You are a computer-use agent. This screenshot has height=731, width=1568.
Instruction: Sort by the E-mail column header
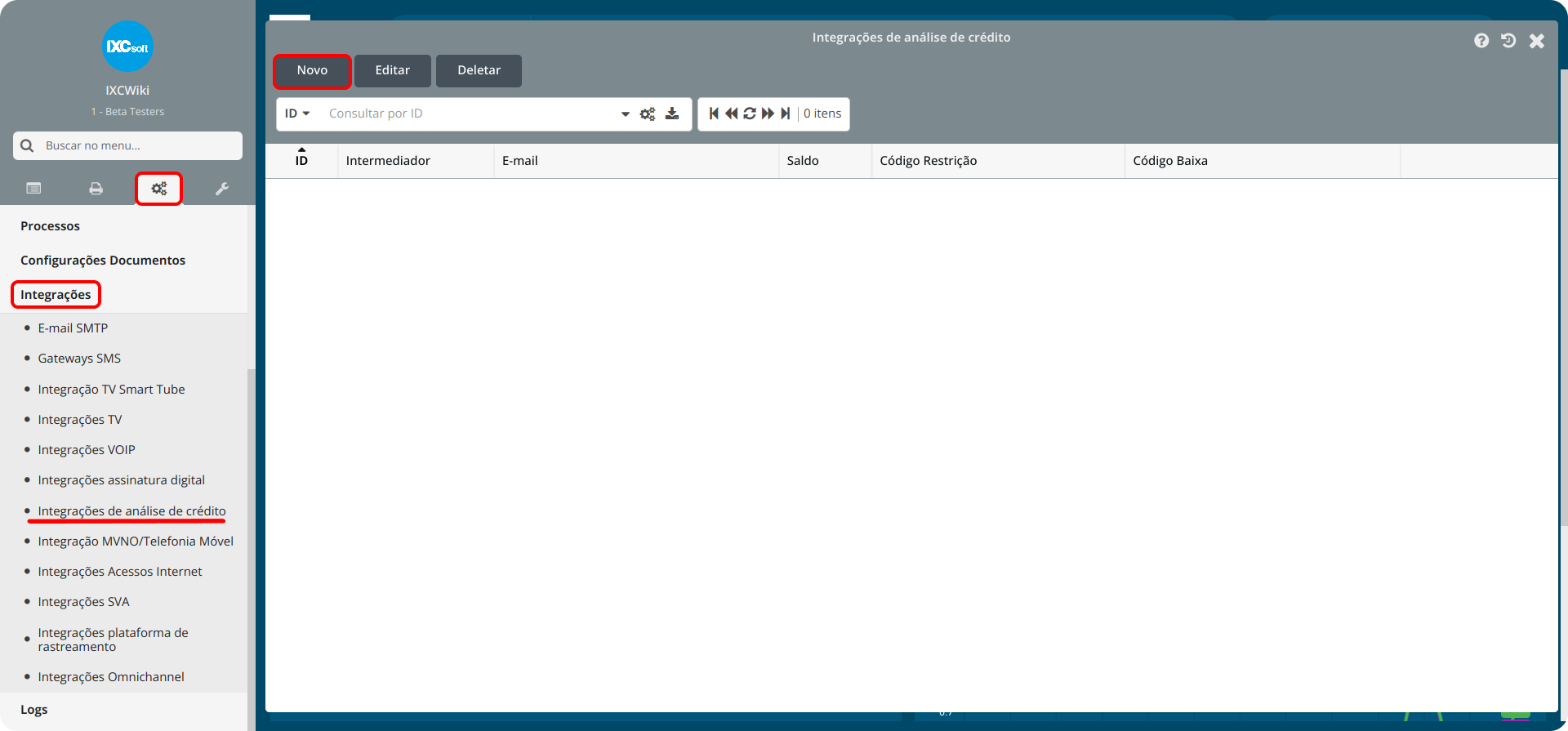click(636, 161)
